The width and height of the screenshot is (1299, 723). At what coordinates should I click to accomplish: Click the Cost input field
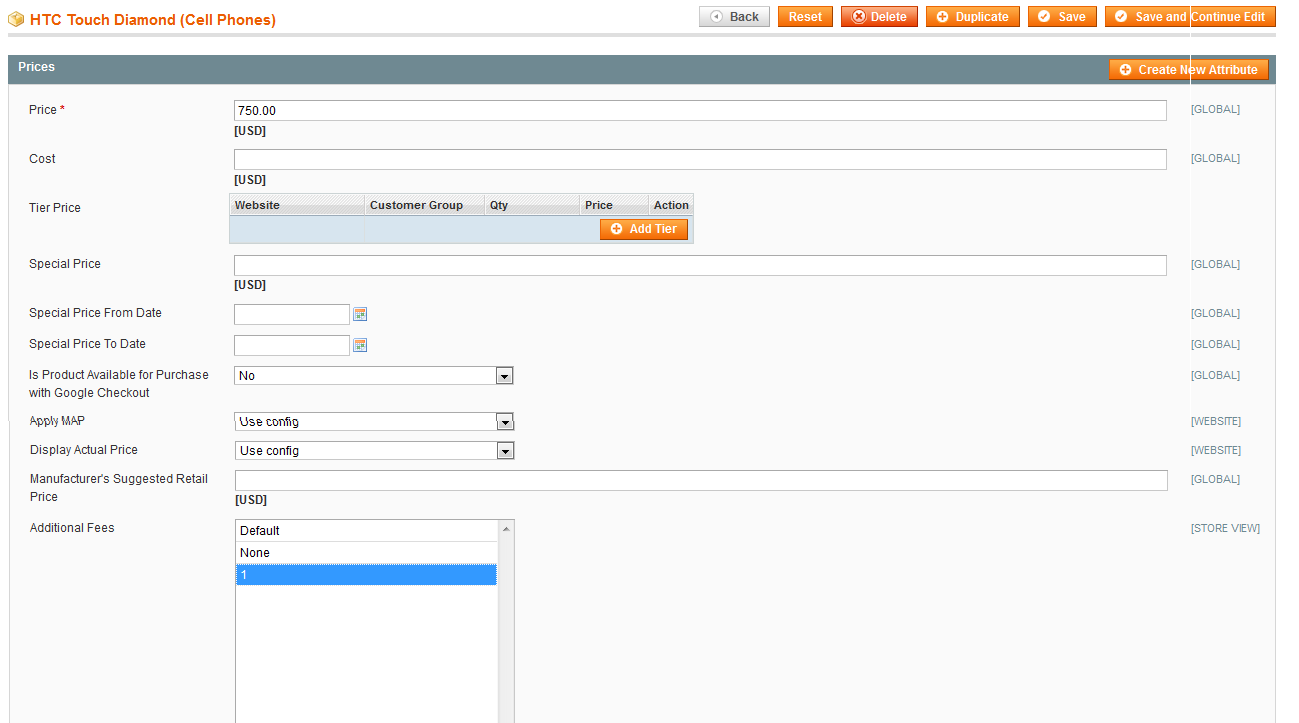(x=700, y=160)
